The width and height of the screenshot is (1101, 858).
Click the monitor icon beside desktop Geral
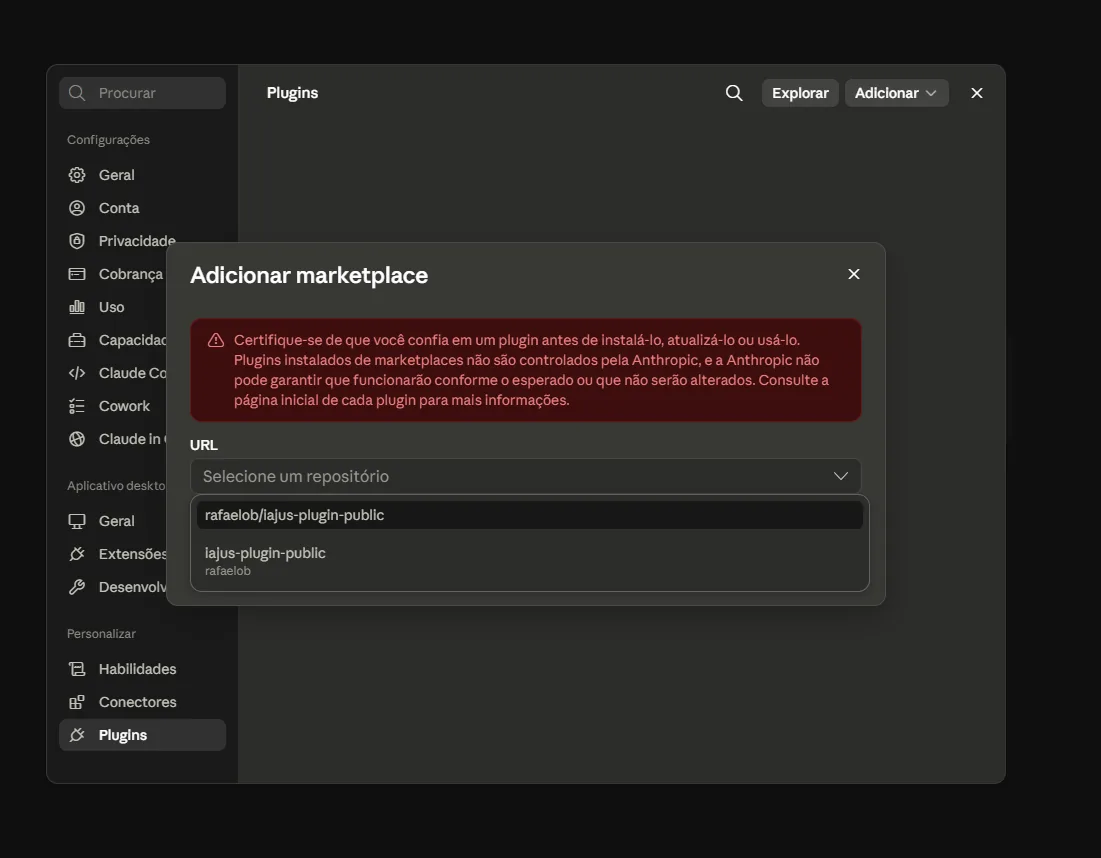point(77,521)
